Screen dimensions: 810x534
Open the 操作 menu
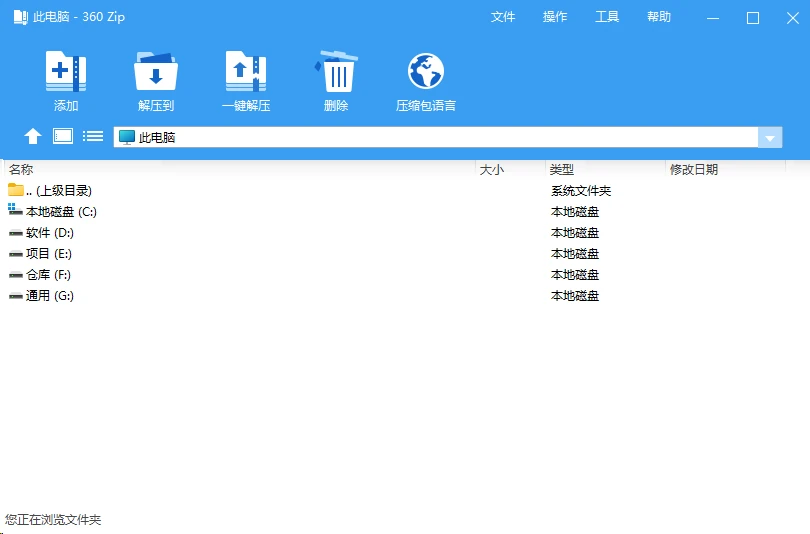(x=555, y=17)
